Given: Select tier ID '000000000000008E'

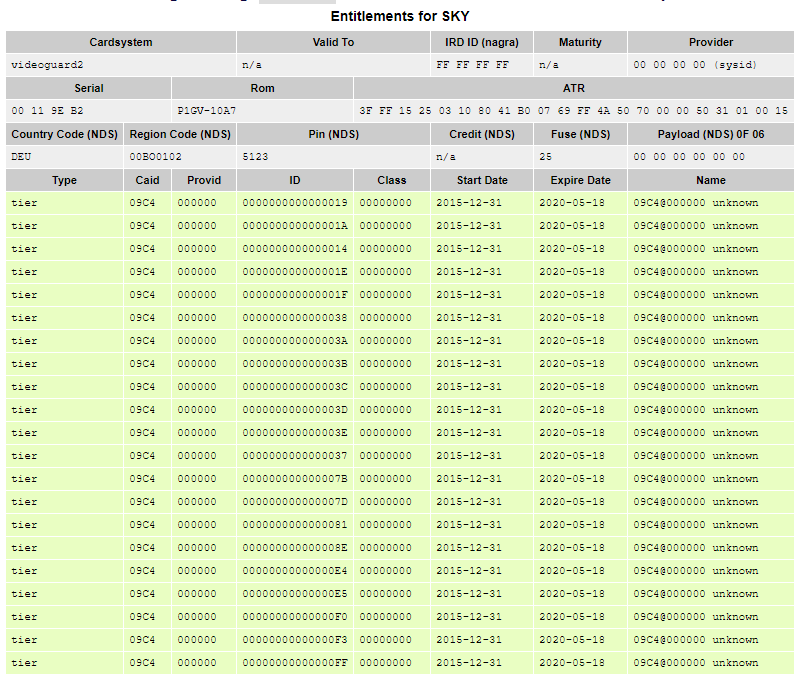Looking at the screenshot, I should click(295, 548).
